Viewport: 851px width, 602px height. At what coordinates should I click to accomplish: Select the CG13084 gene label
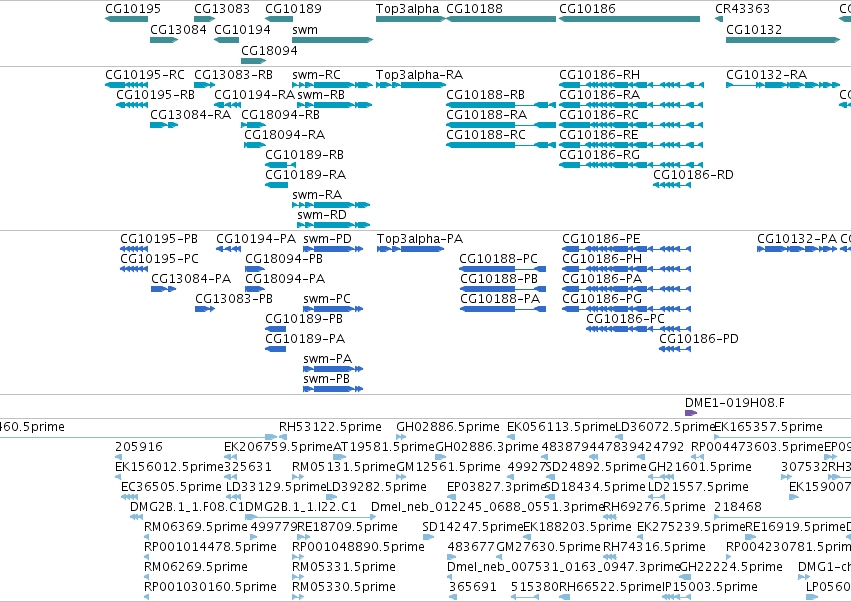(x=178, y=29)
